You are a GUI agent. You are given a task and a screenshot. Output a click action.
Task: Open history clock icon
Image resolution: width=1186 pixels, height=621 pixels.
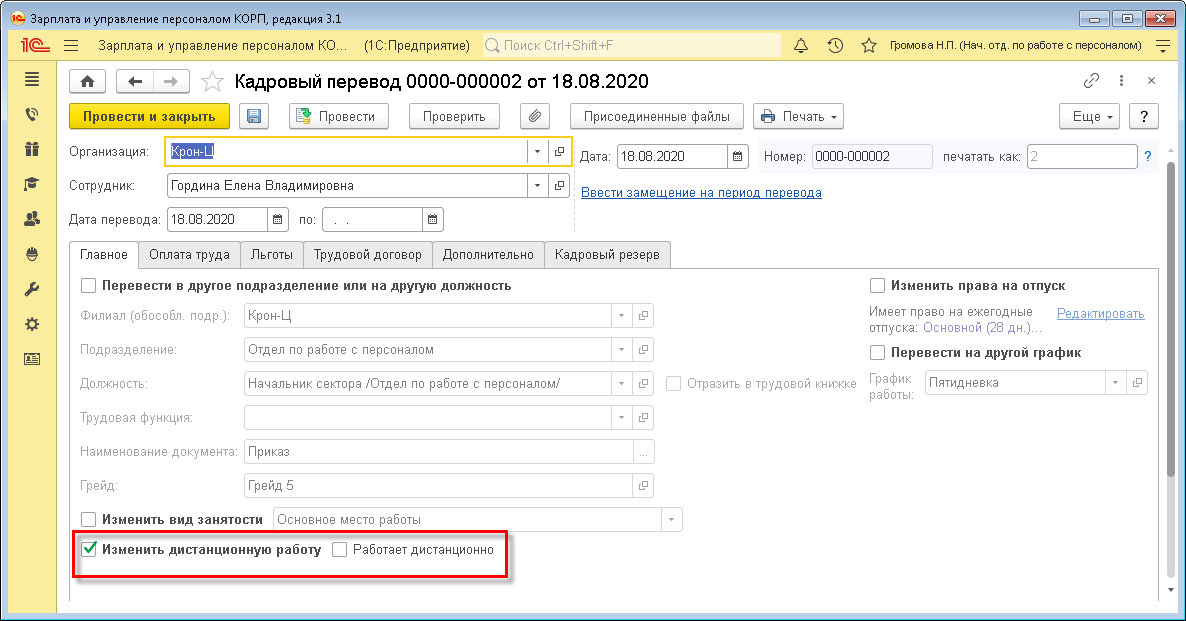pos(835,45)
